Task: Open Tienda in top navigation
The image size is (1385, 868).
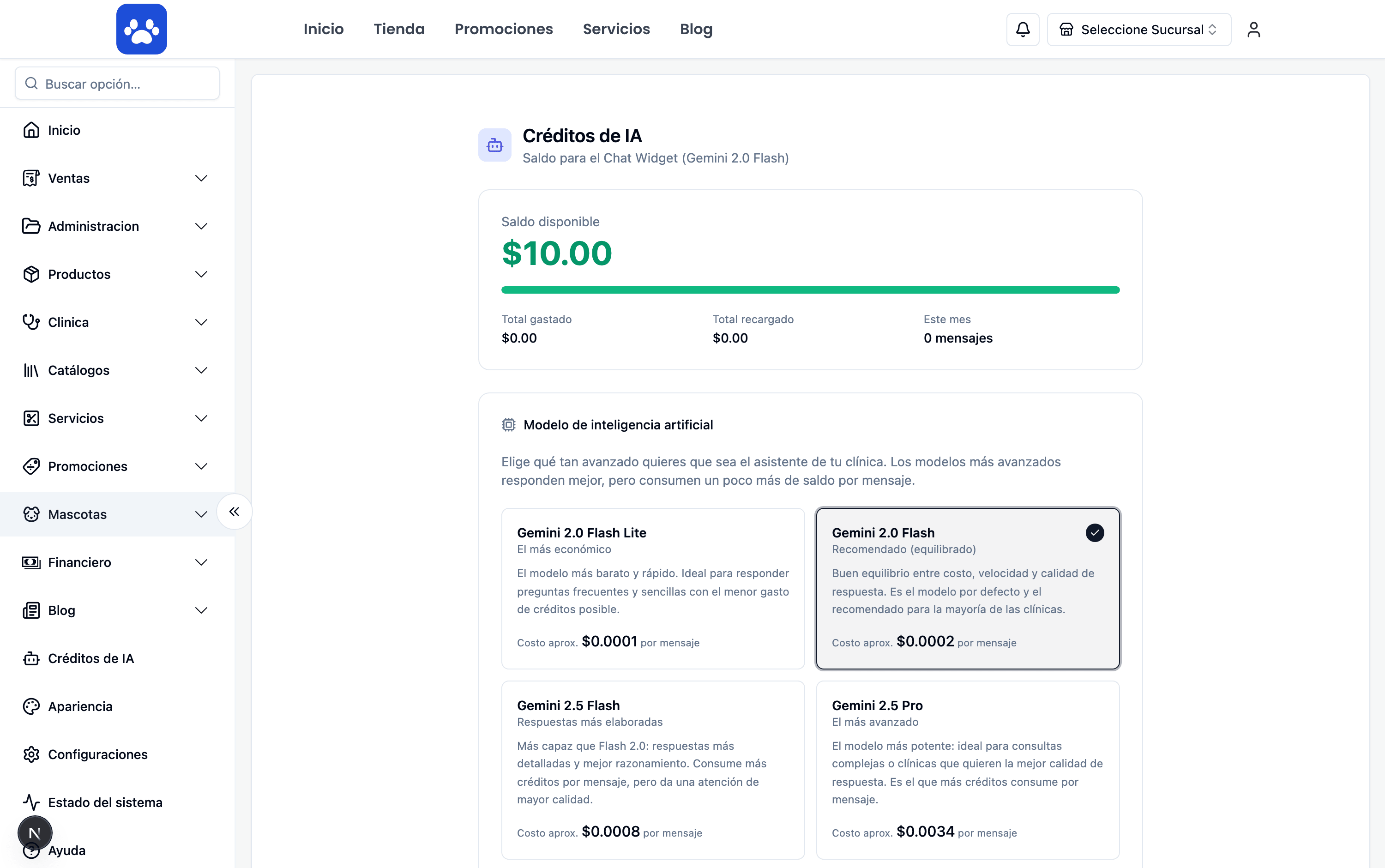Action: (x=399, y=29)
